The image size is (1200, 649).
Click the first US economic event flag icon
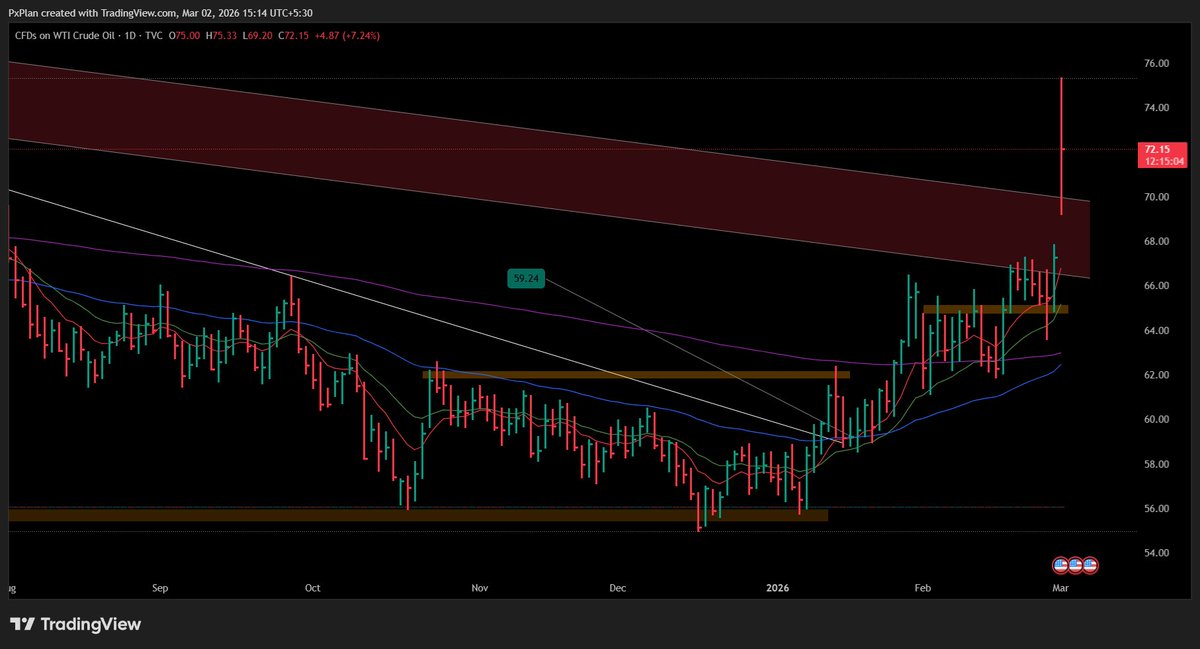click(x=1058, y=565)
